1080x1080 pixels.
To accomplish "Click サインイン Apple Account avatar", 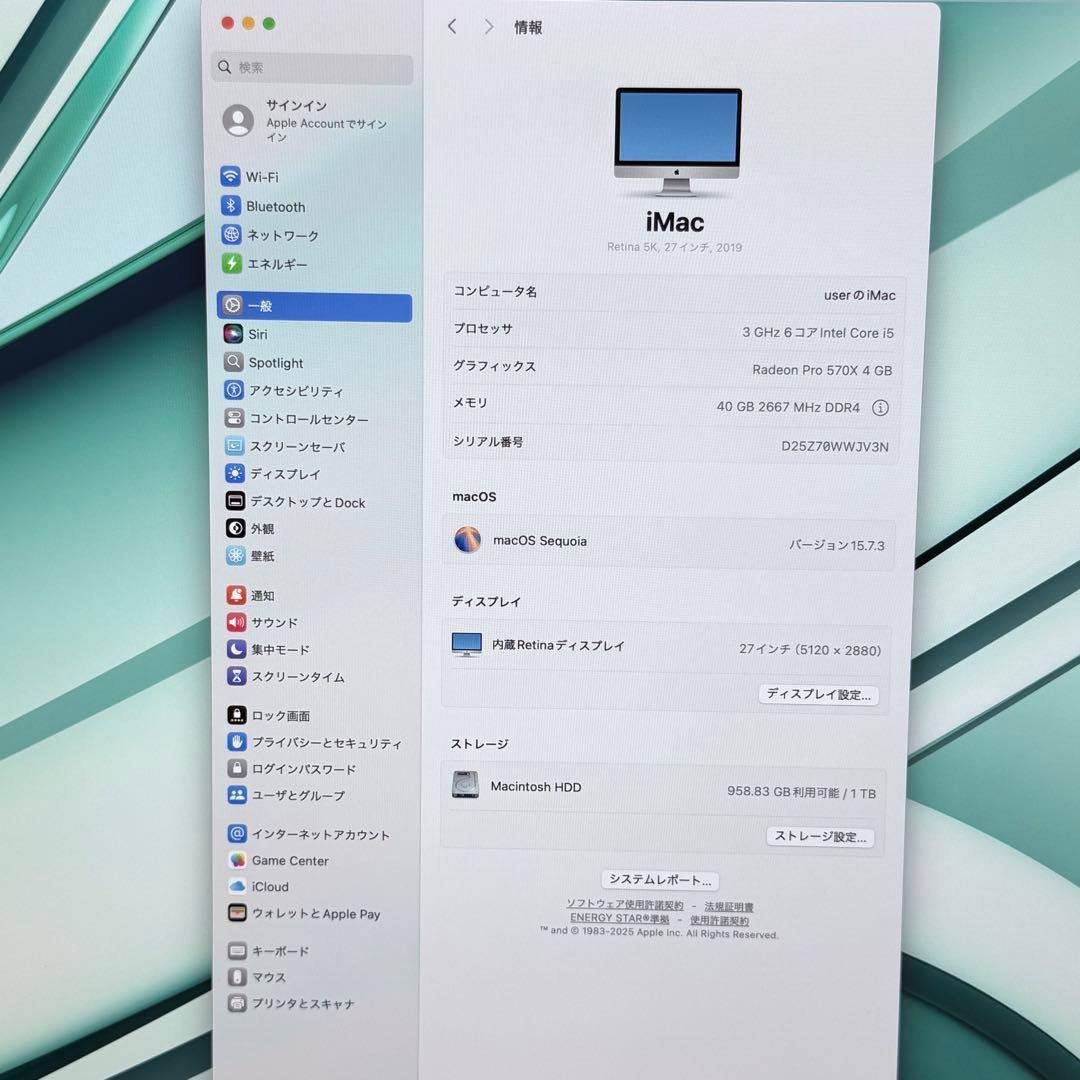I will click(x=238, y=120).
